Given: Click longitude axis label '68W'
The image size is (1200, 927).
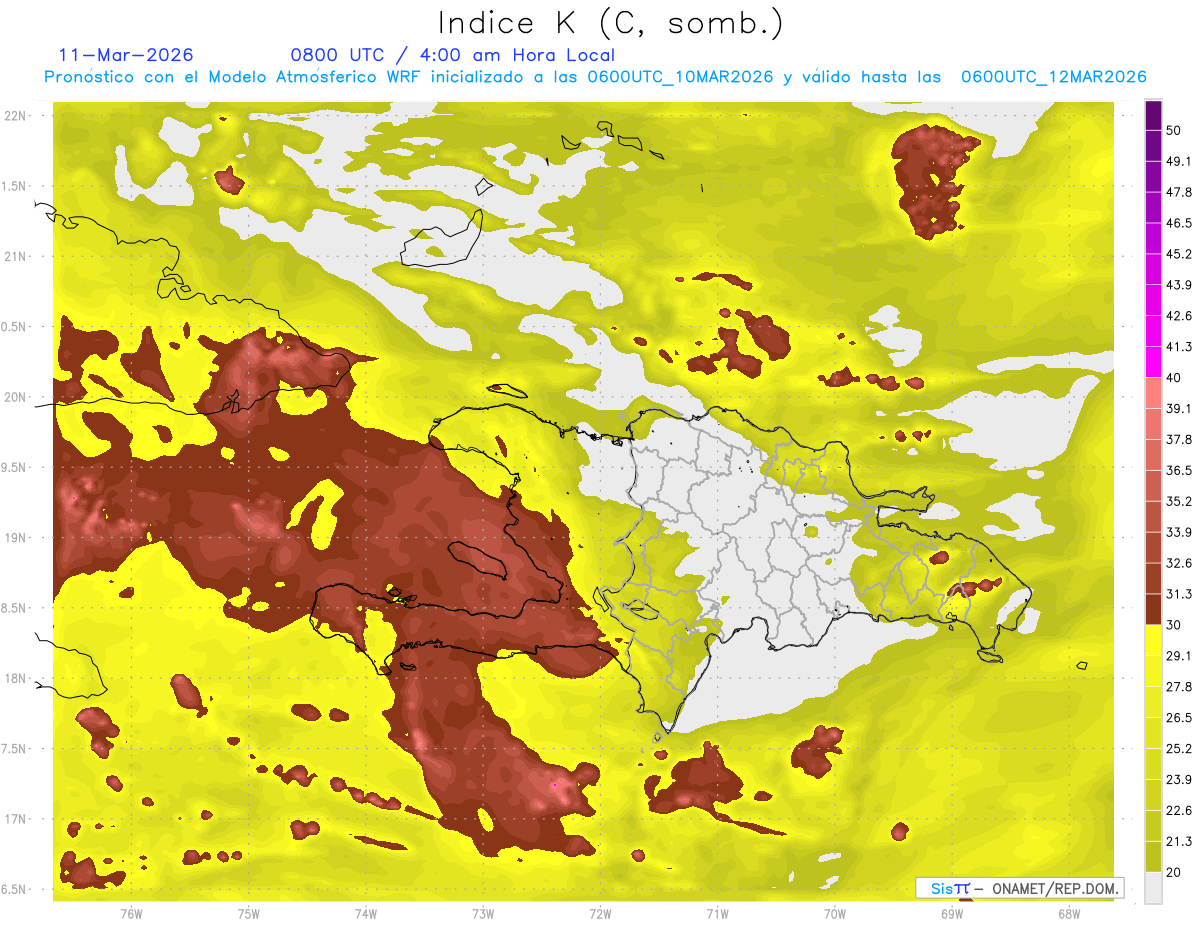Looking at the screenshot, I should click(x=1069, y=913).
